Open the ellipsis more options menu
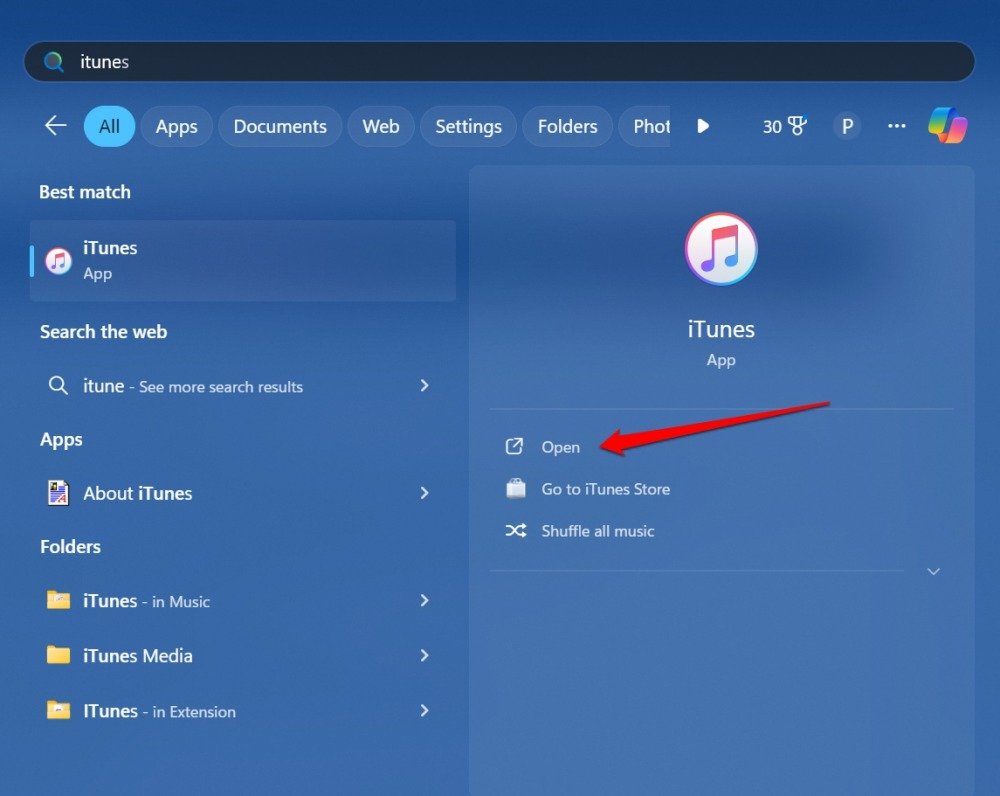The height and width of the screenshot is (796, 1000). click(897, 125)
